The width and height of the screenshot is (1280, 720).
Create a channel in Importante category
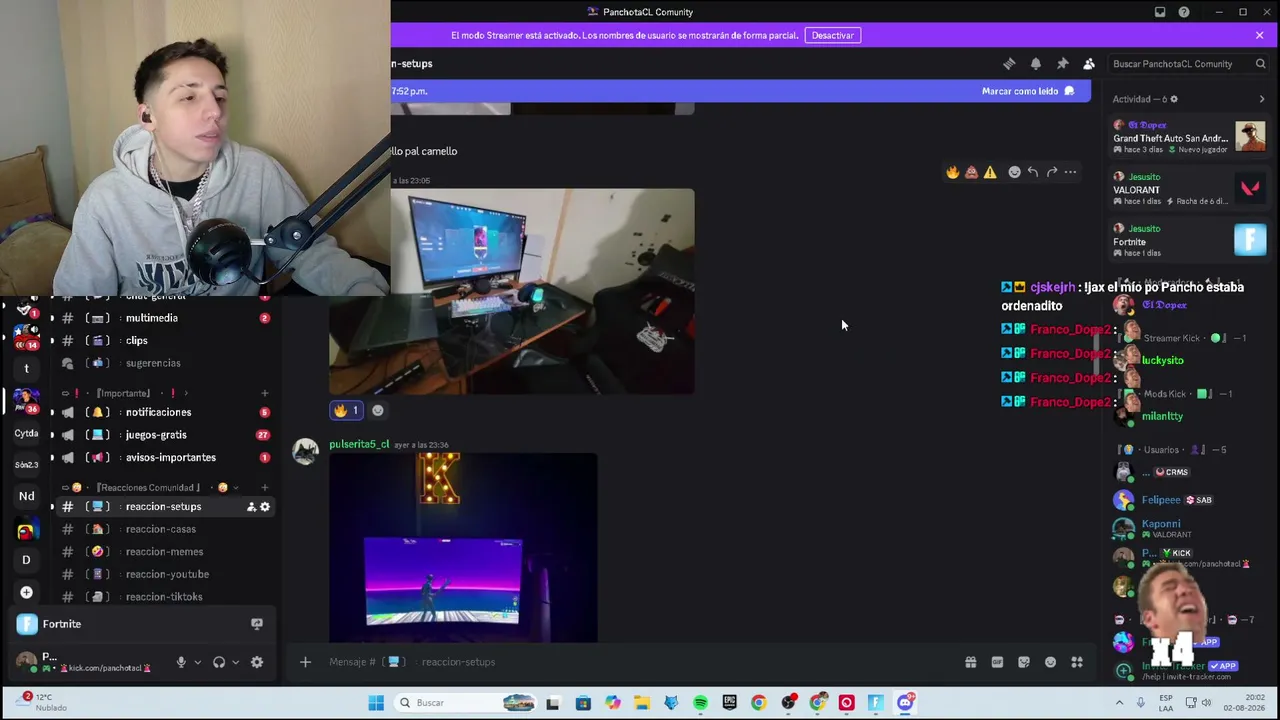(264, 393)
